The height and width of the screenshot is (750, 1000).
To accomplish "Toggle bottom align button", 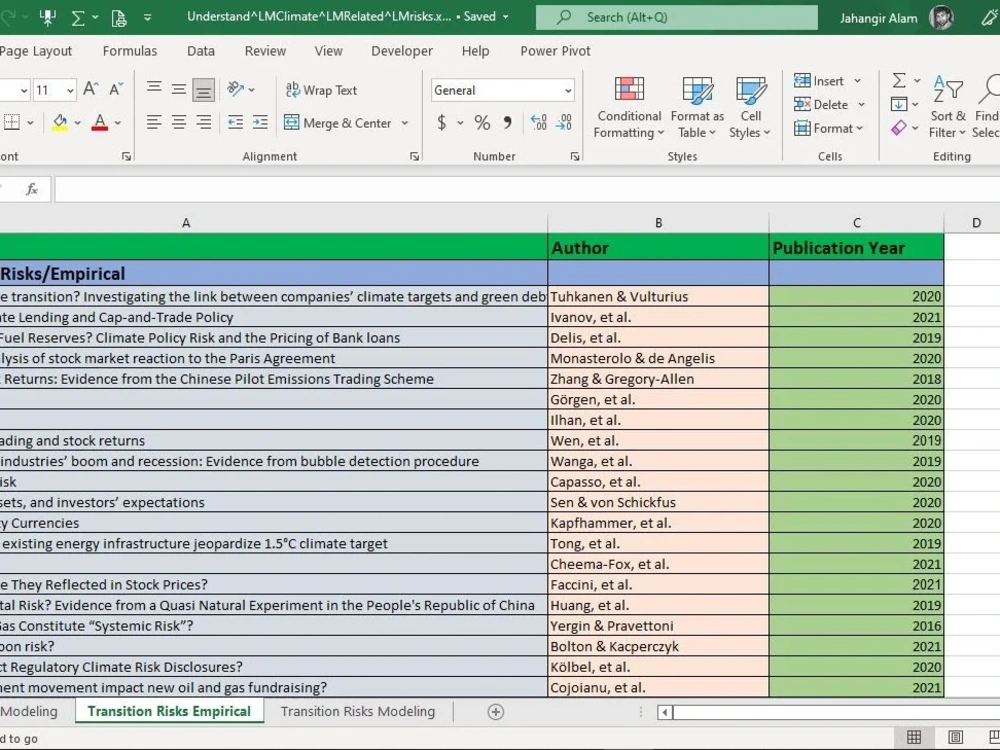I will coord(203,89).
